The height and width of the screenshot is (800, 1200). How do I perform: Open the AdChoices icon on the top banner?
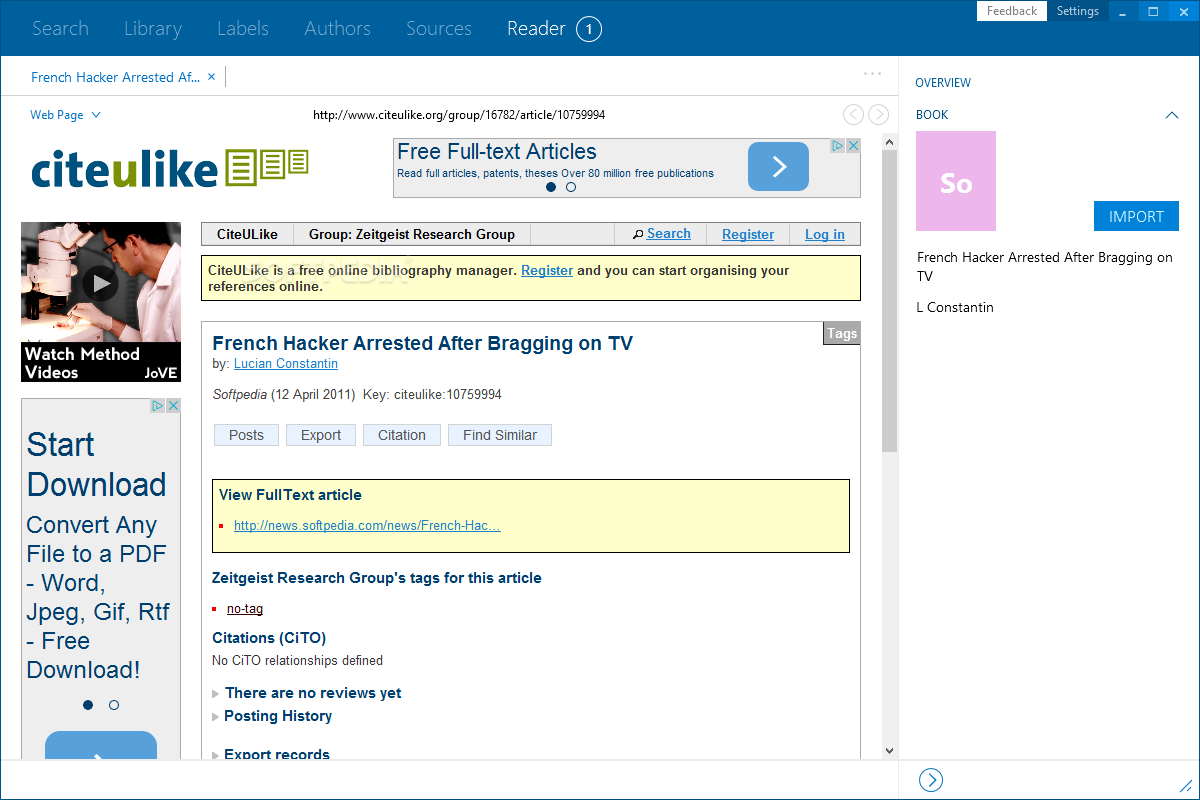(x=839, y=146)
